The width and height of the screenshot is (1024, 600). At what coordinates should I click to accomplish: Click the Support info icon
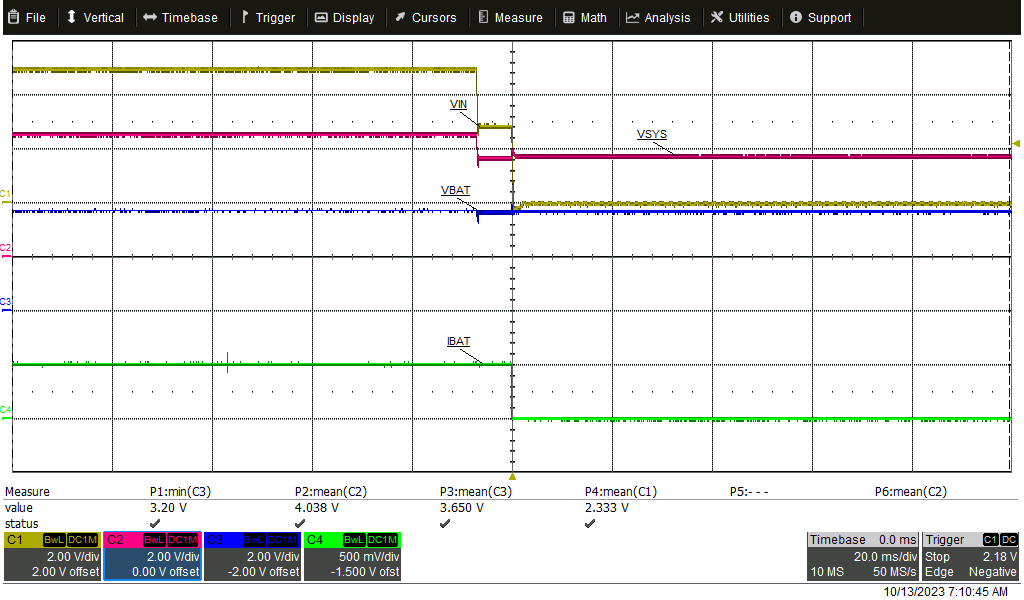[x=795, y=16]
